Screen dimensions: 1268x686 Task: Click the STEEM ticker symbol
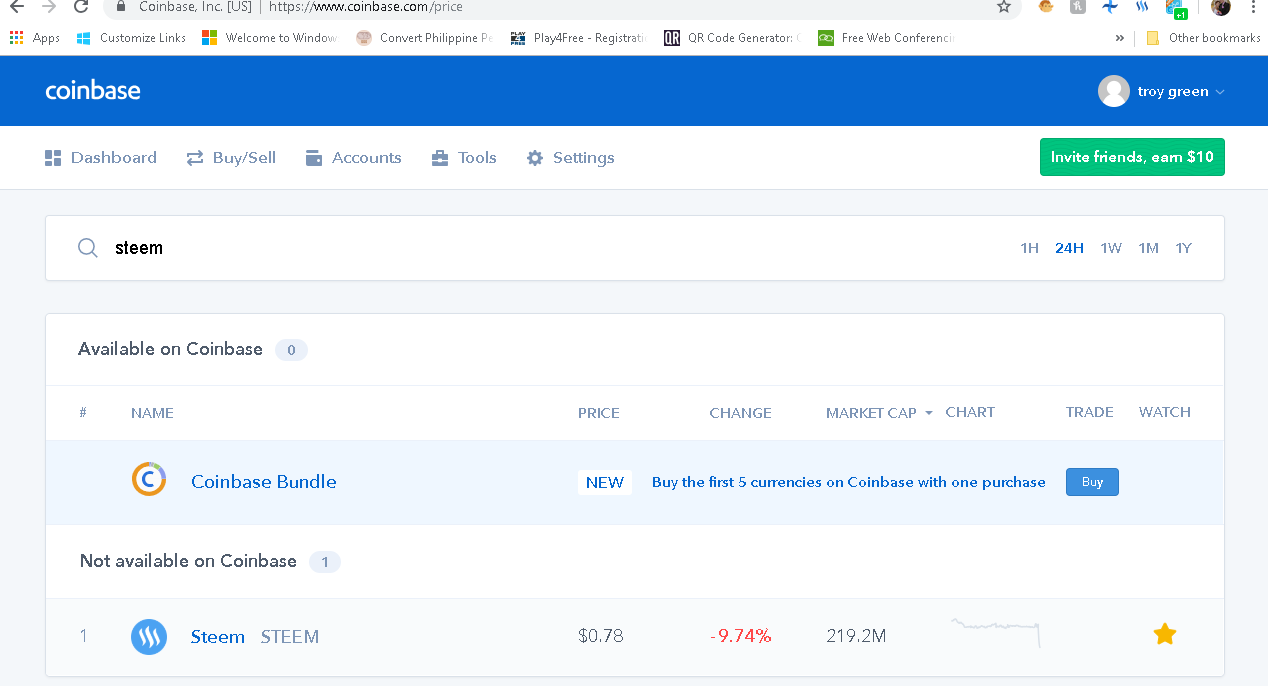[290, 637]
